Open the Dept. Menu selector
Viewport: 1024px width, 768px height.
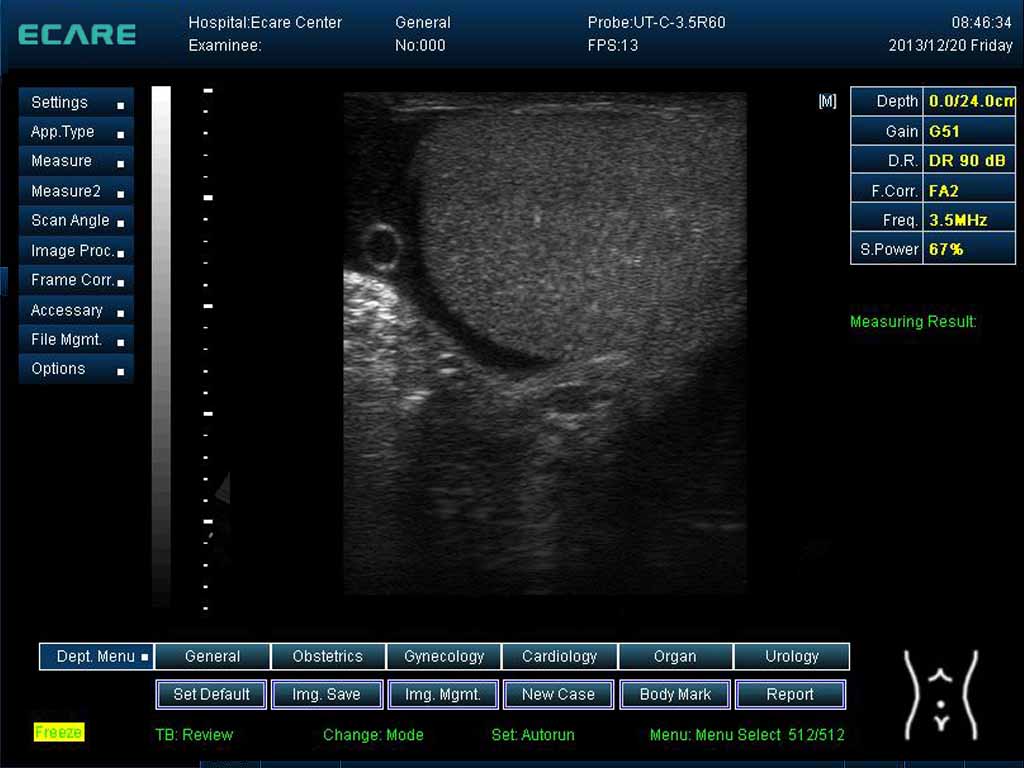point(97,657)
